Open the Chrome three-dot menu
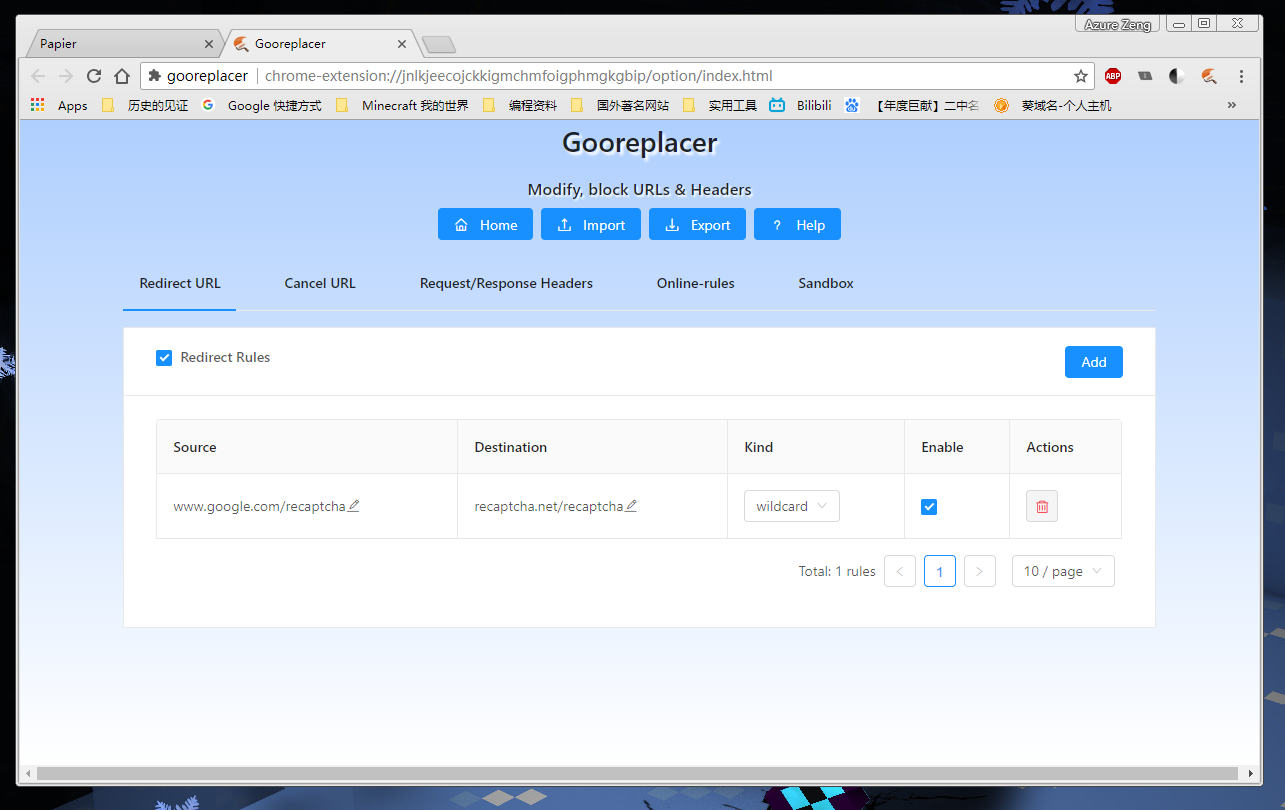Viewport: 1285px width, 810px height. click(x=1241, y=76)
